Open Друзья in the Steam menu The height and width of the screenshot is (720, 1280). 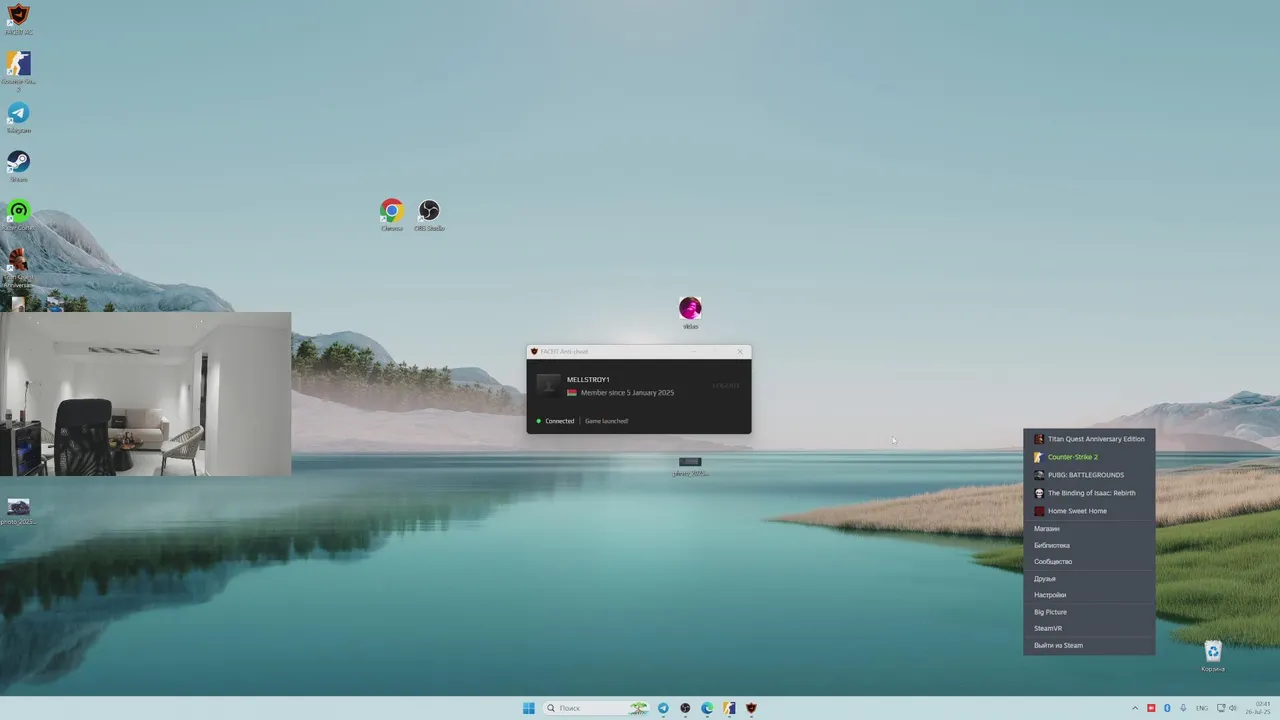click(1089, 579)
